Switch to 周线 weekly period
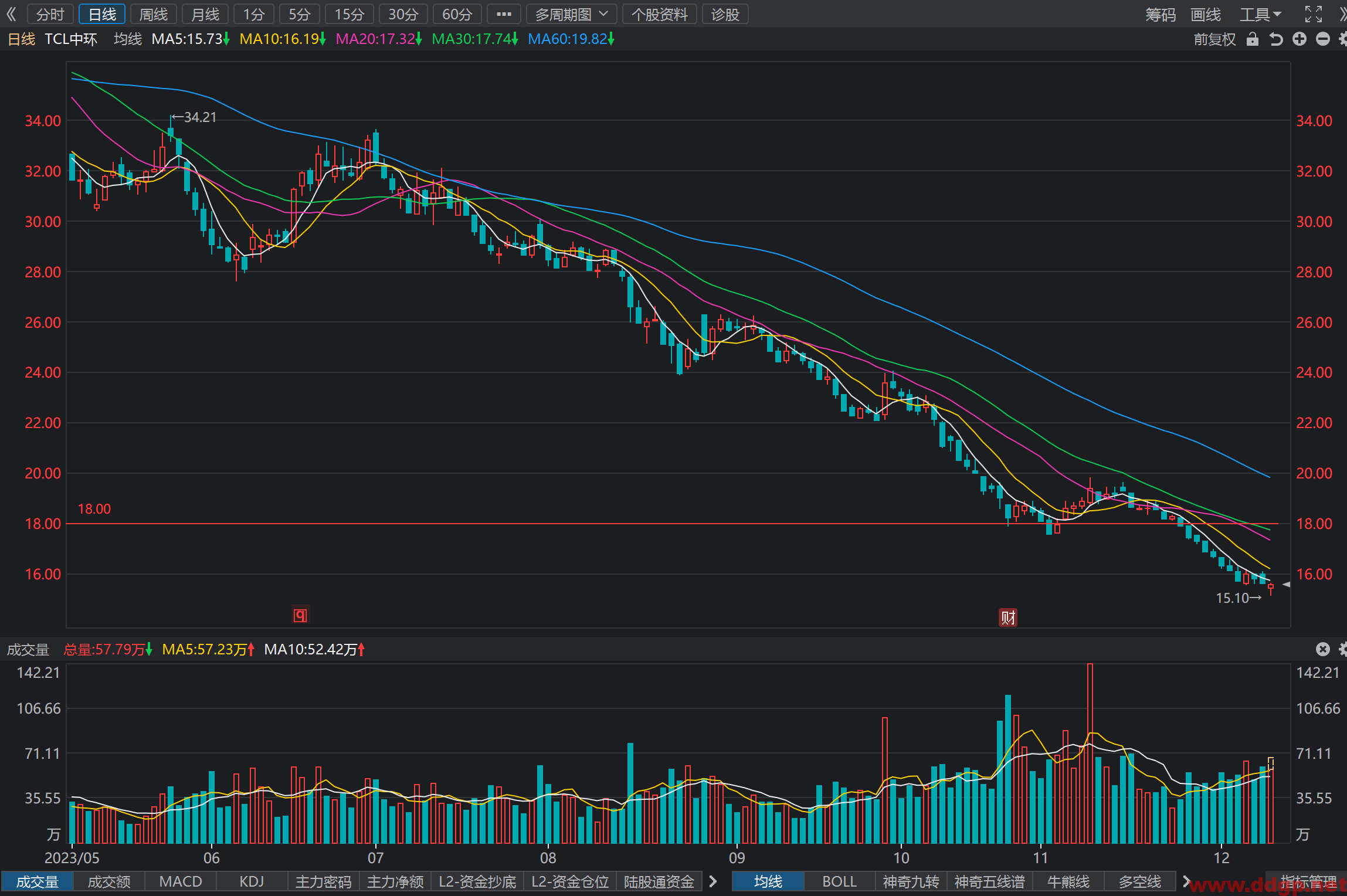Image resolution: width=1347 pixels, height=896 pixels. pos(154,14)
